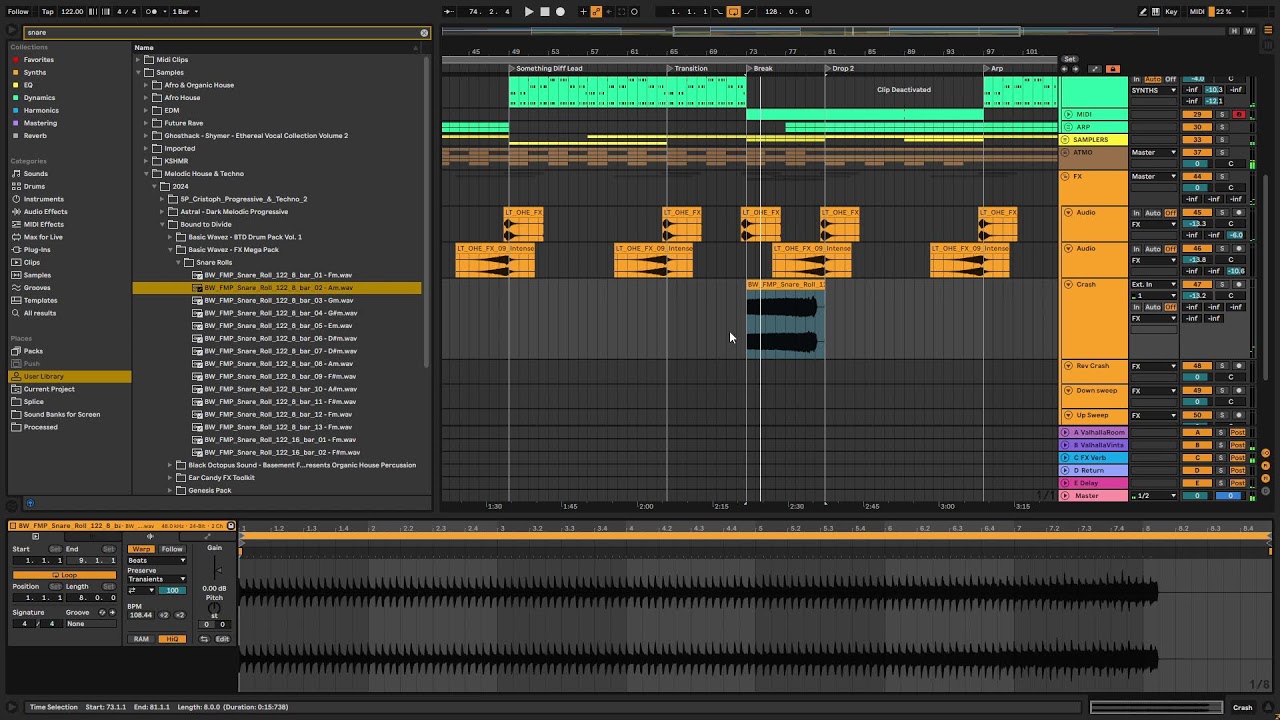Fold the Crash track

coord(1068,285)
